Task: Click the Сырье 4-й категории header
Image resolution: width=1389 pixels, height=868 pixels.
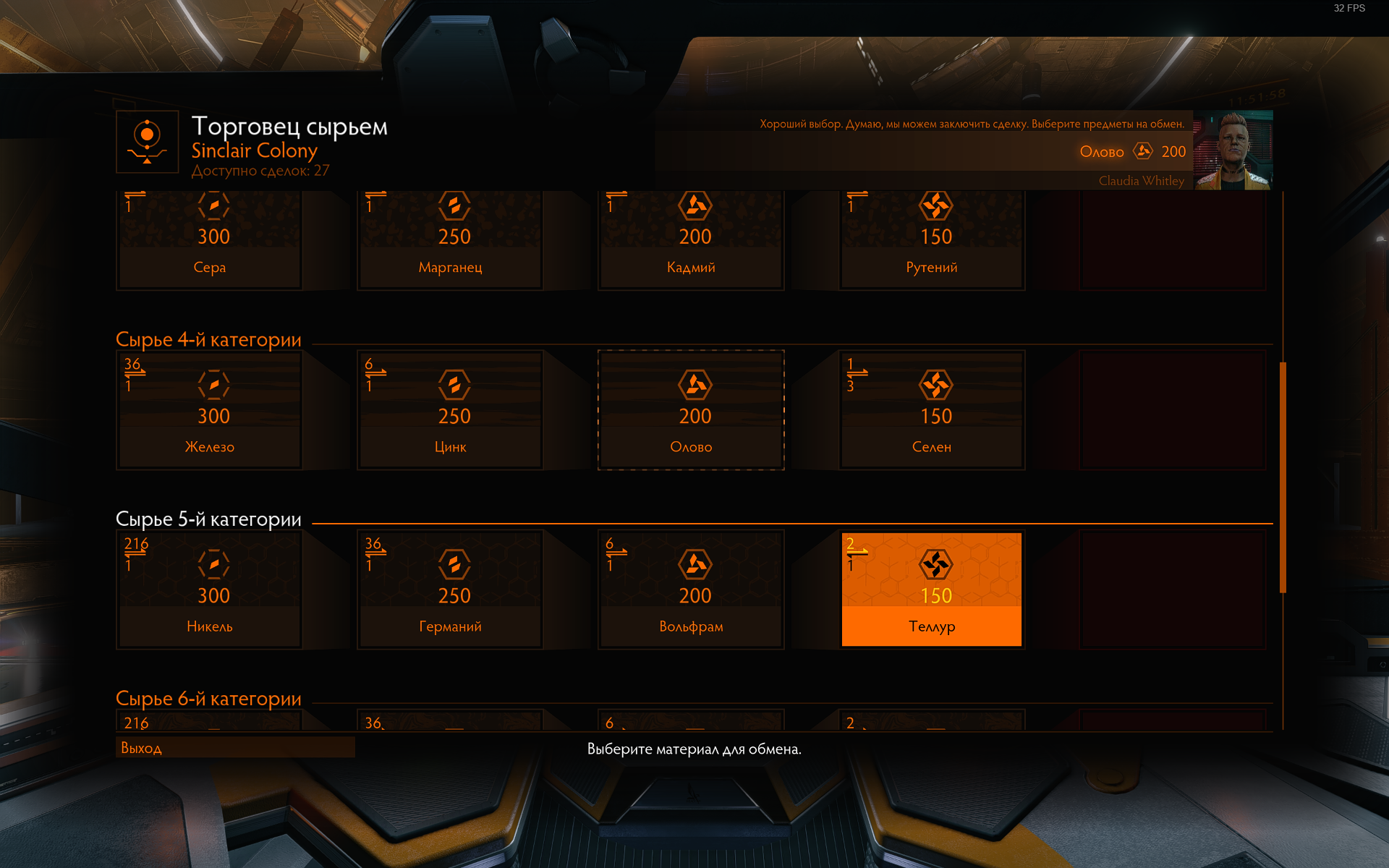Action: (208, 340)
